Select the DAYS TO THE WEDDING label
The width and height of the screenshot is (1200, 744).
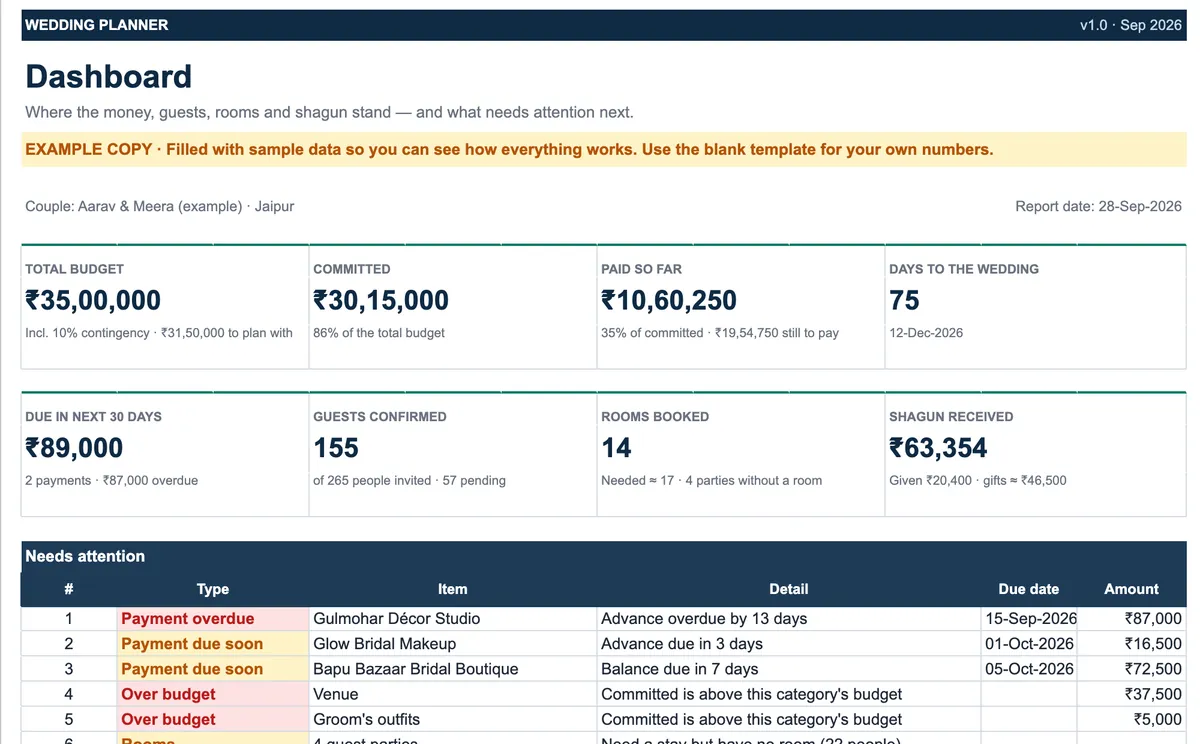pyautogui.click(x=964, y=269)
